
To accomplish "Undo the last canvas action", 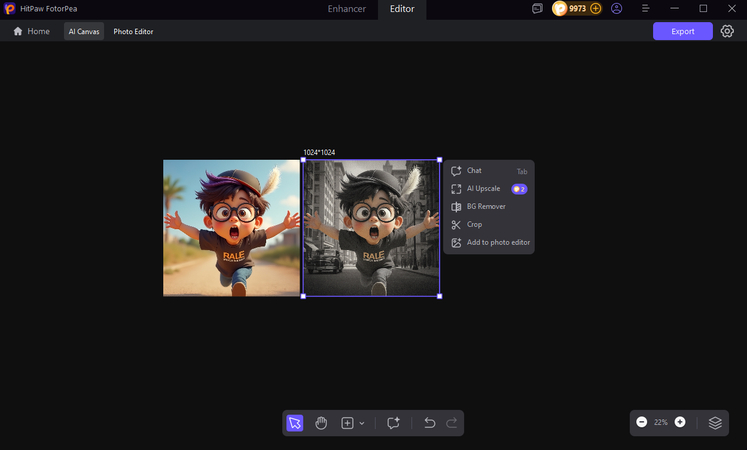I will point(429,423).
